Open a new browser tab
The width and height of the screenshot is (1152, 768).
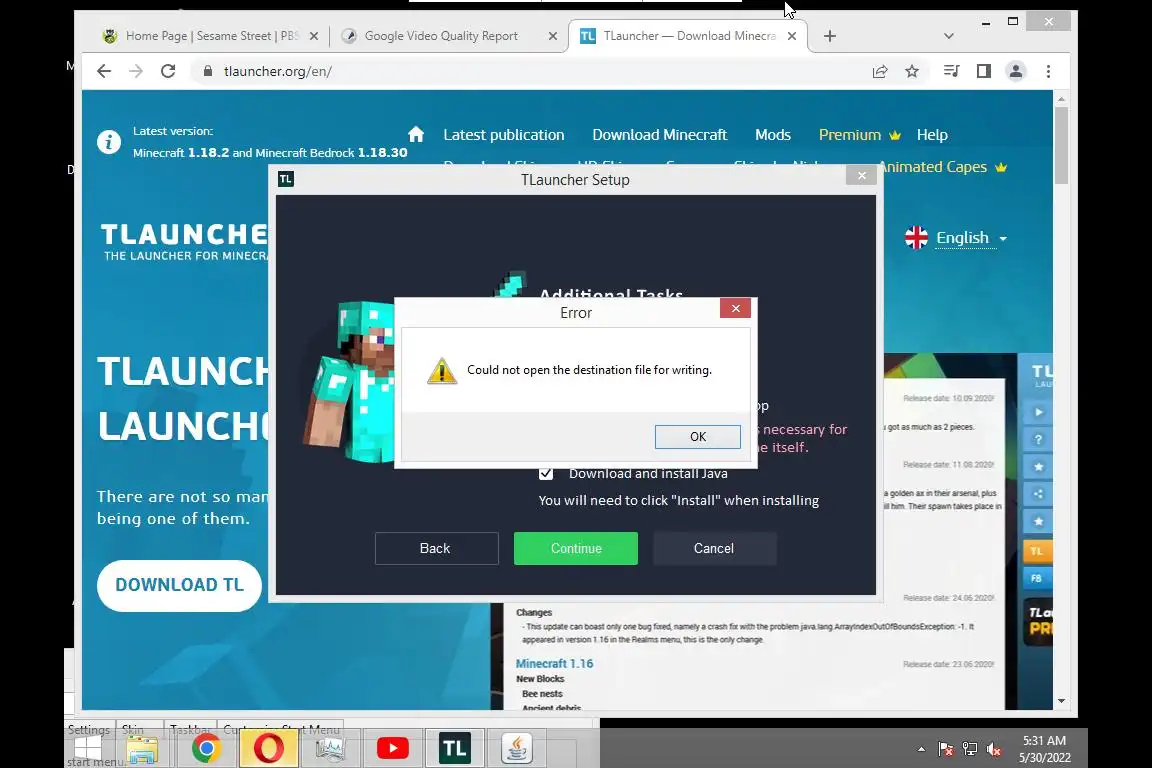(x=829, y=36)
